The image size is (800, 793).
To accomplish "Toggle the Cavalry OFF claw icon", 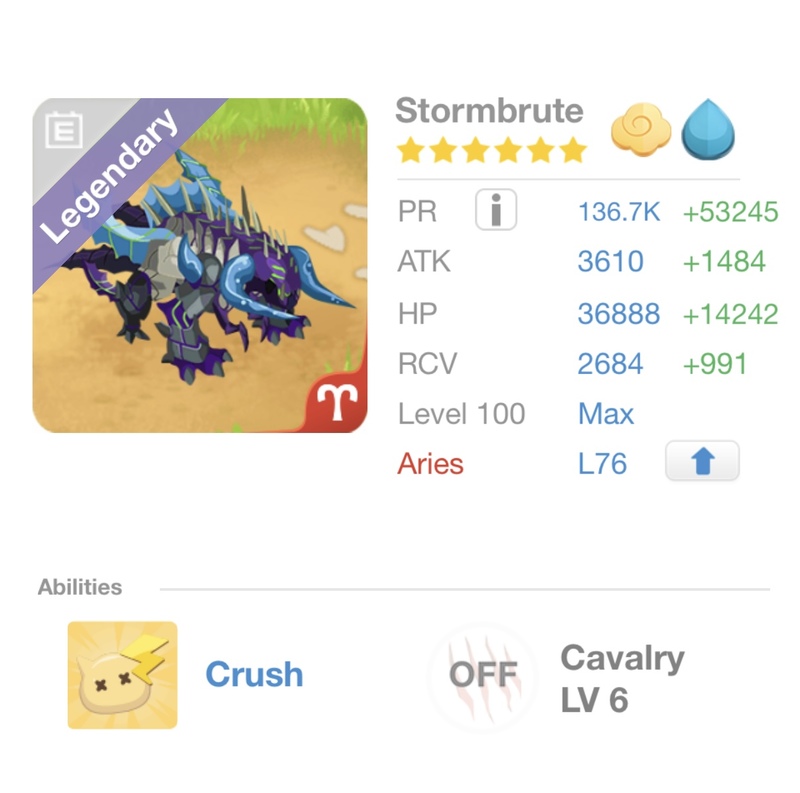I will [x=483, y=675].
